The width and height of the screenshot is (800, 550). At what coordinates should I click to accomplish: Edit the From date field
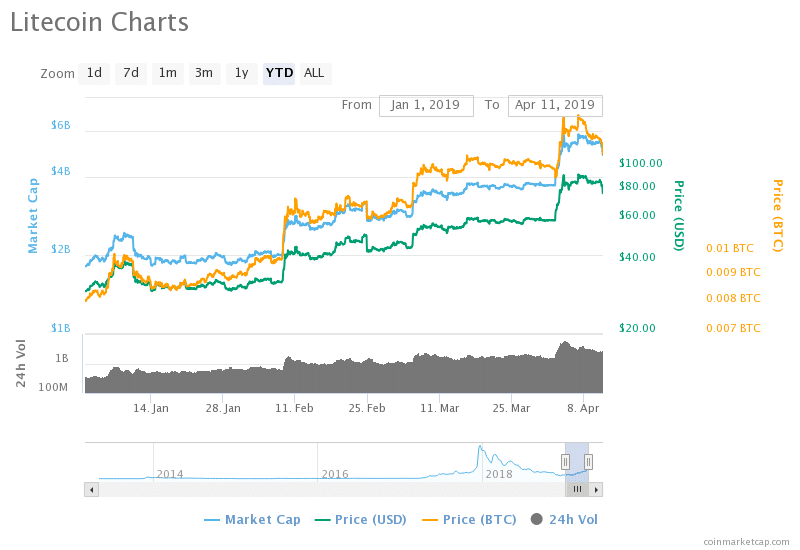[426, 106]
